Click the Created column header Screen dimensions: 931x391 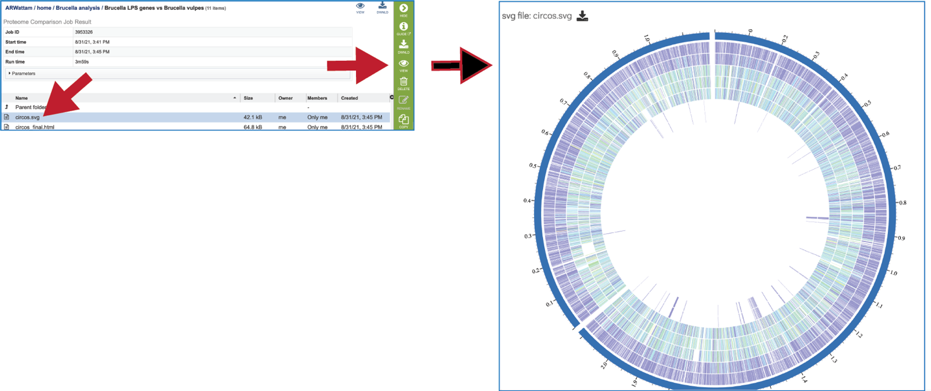point(349,97)
